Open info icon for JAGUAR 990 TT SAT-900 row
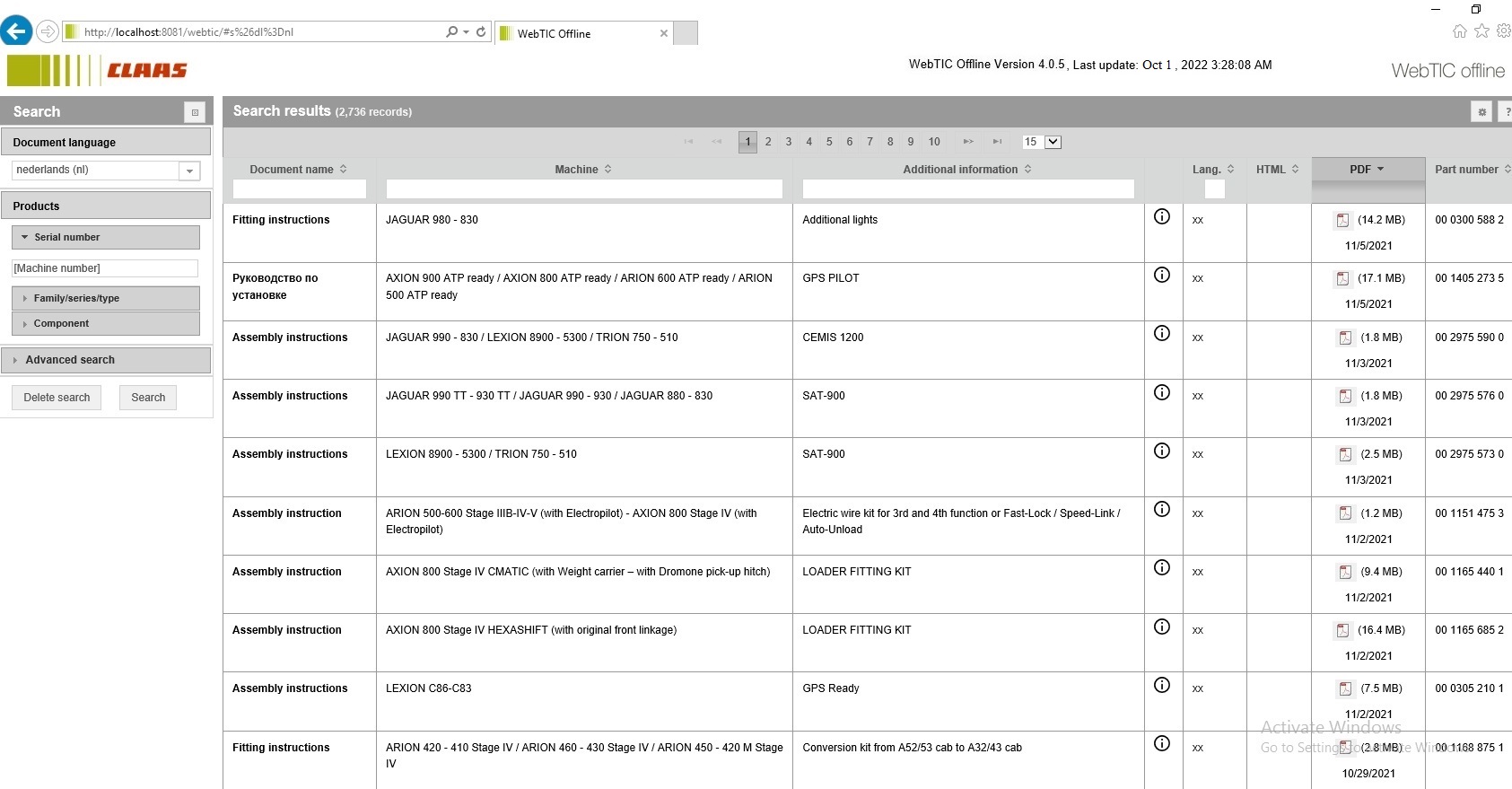The width and height of the screenshot is (1512, 789). [1162, 392]
